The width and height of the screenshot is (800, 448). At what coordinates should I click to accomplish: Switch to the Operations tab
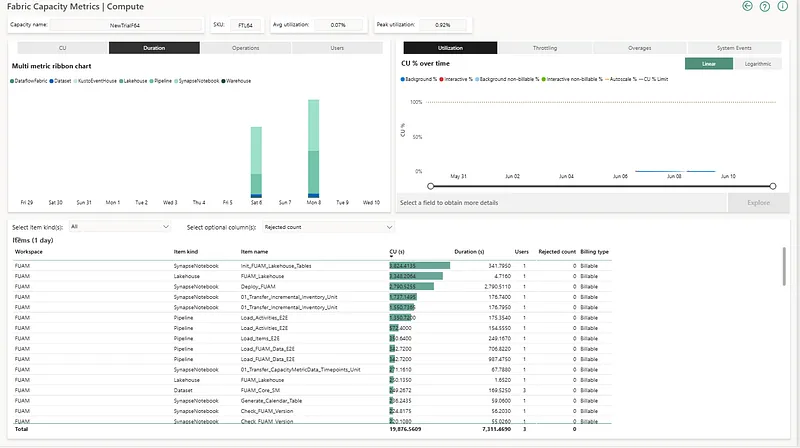pos(245,48)
